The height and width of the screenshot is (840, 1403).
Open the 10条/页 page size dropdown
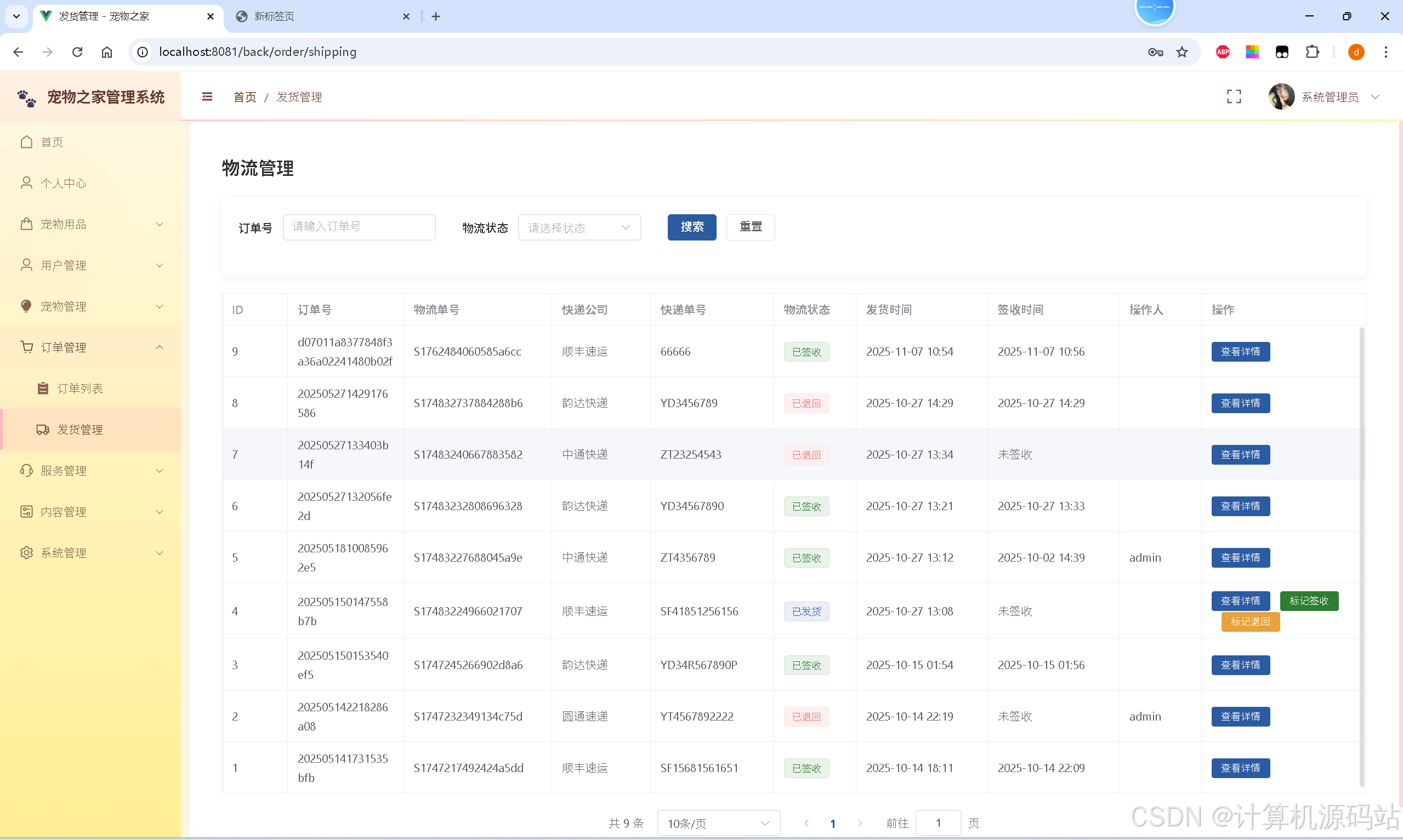(718, 823)
